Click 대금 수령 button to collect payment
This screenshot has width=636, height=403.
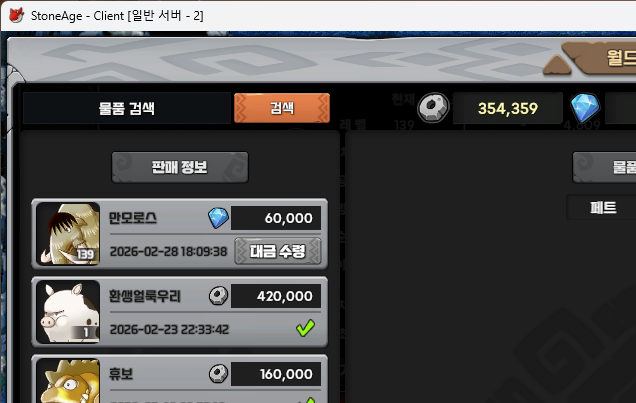[278, 251]
